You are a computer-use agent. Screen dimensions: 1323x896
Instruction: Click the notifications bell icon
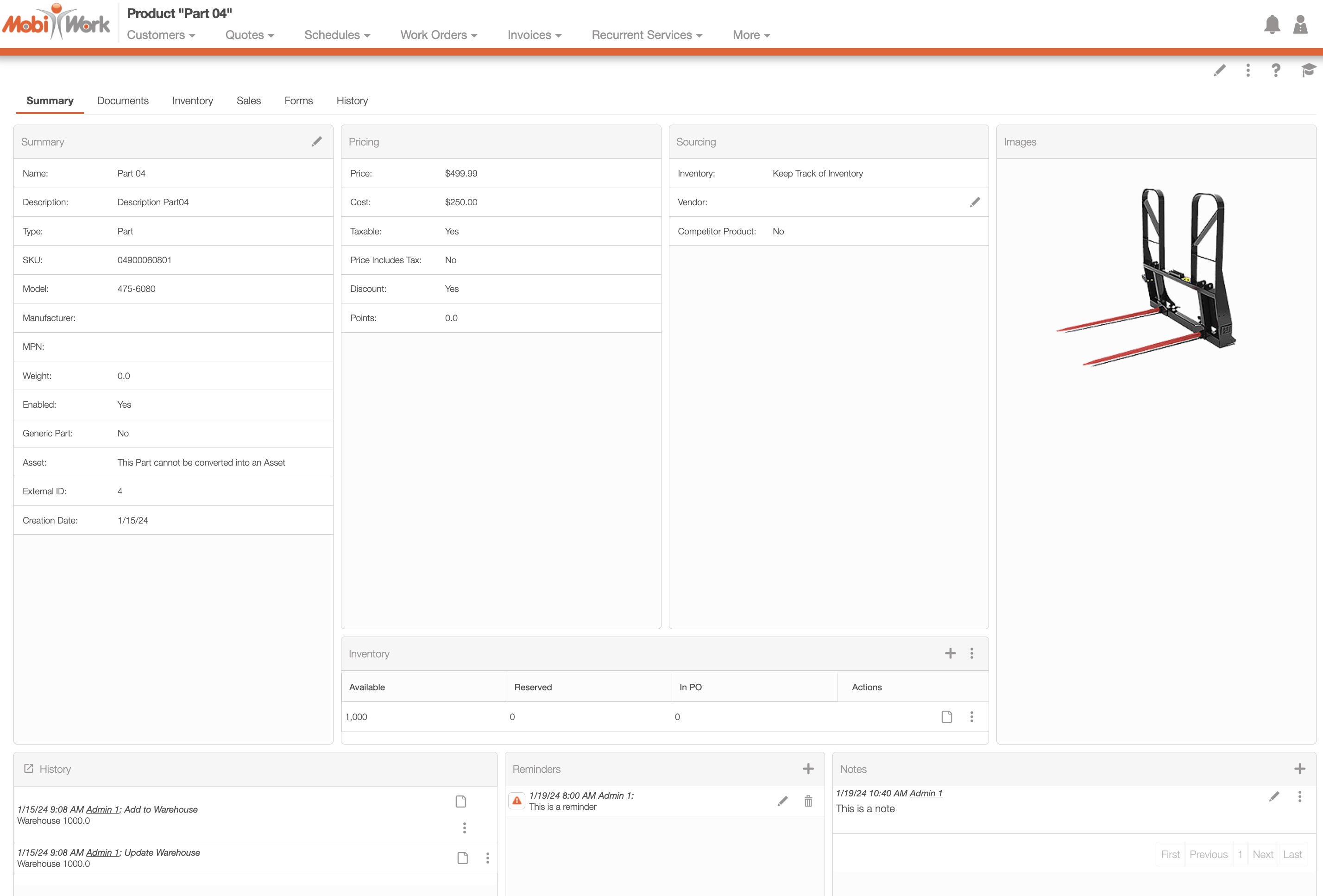pyautogui.click(x=1272, y=25)
